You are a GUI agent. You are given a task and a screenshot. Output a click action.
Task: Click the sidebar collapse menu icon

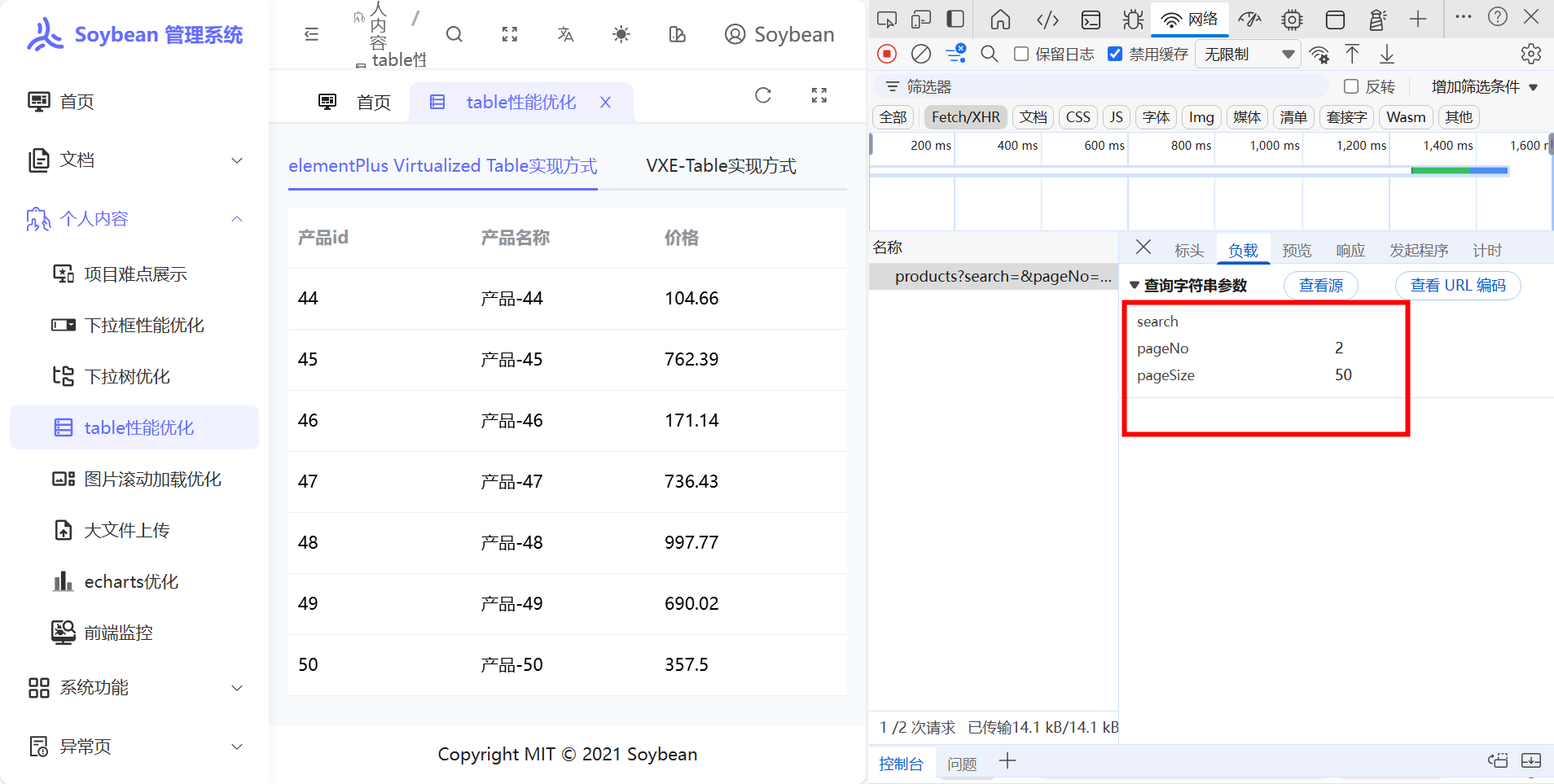311,34
